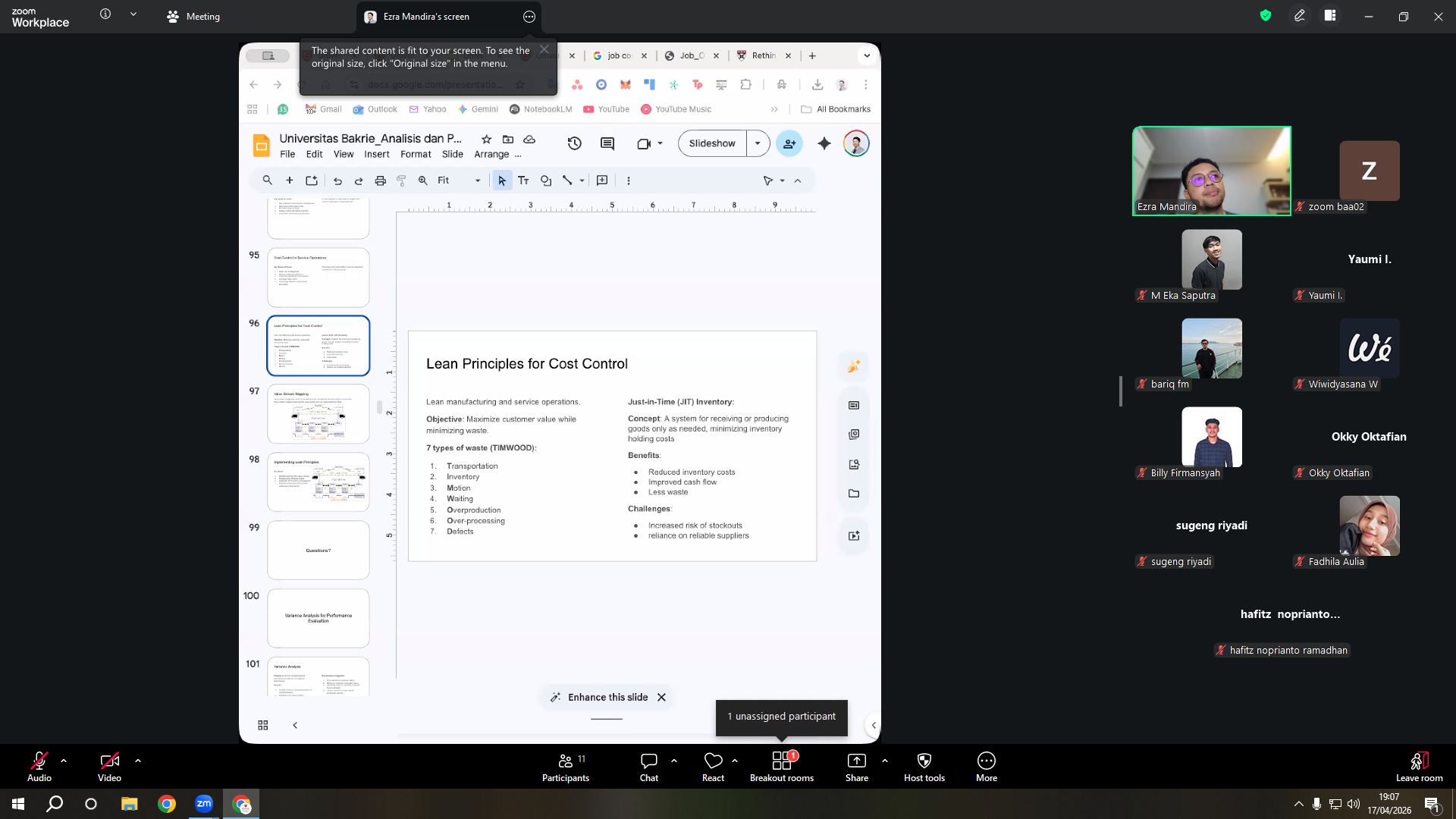Click Enhance this slide button
This screenshot has width=1456, height=819.
coord(599,698)
